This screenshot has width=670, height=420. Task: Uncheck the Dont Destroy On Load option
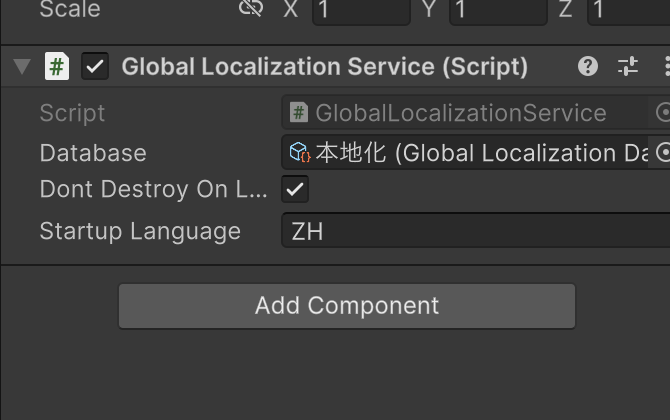coord(295,189)
